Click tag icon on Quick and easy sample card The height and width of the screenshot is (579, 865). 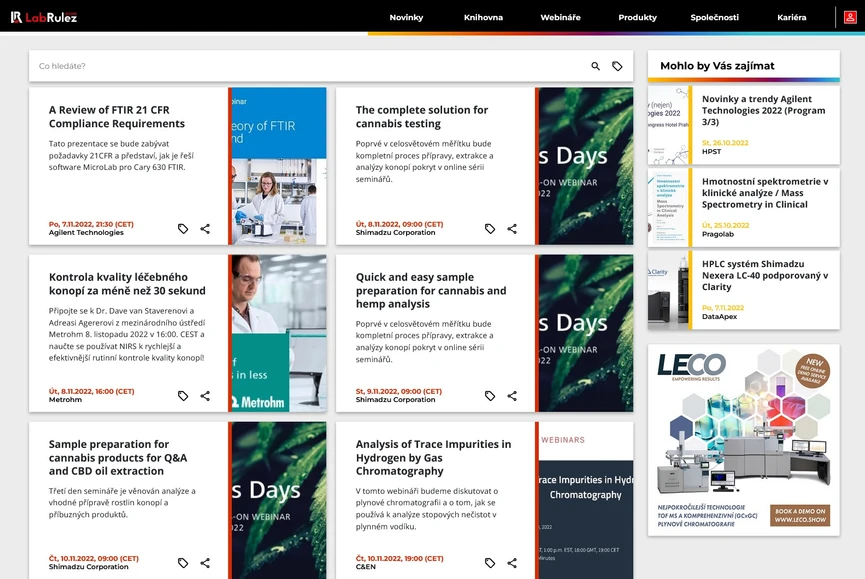(490, 395)
